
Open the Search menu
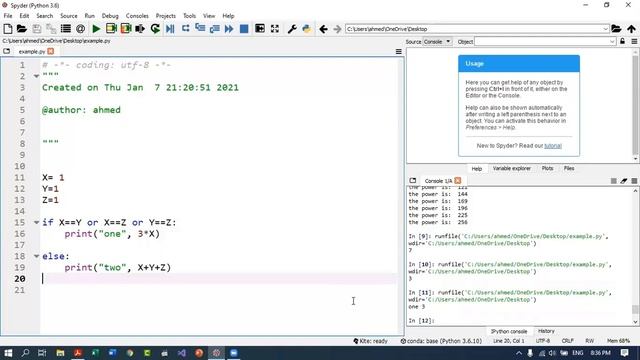[x=44, y=16]
